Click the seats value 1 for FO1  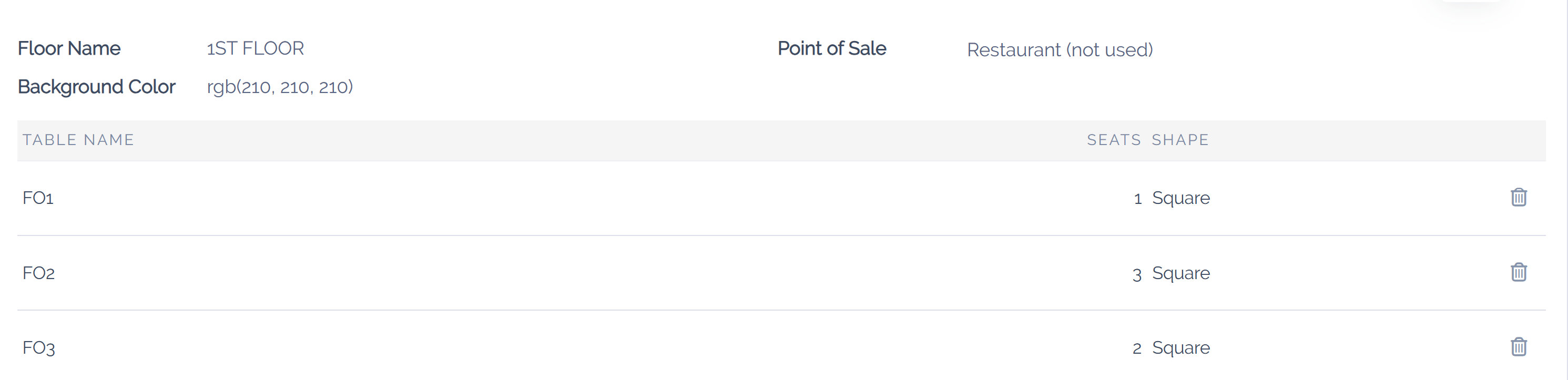[x=1137, y=199]
